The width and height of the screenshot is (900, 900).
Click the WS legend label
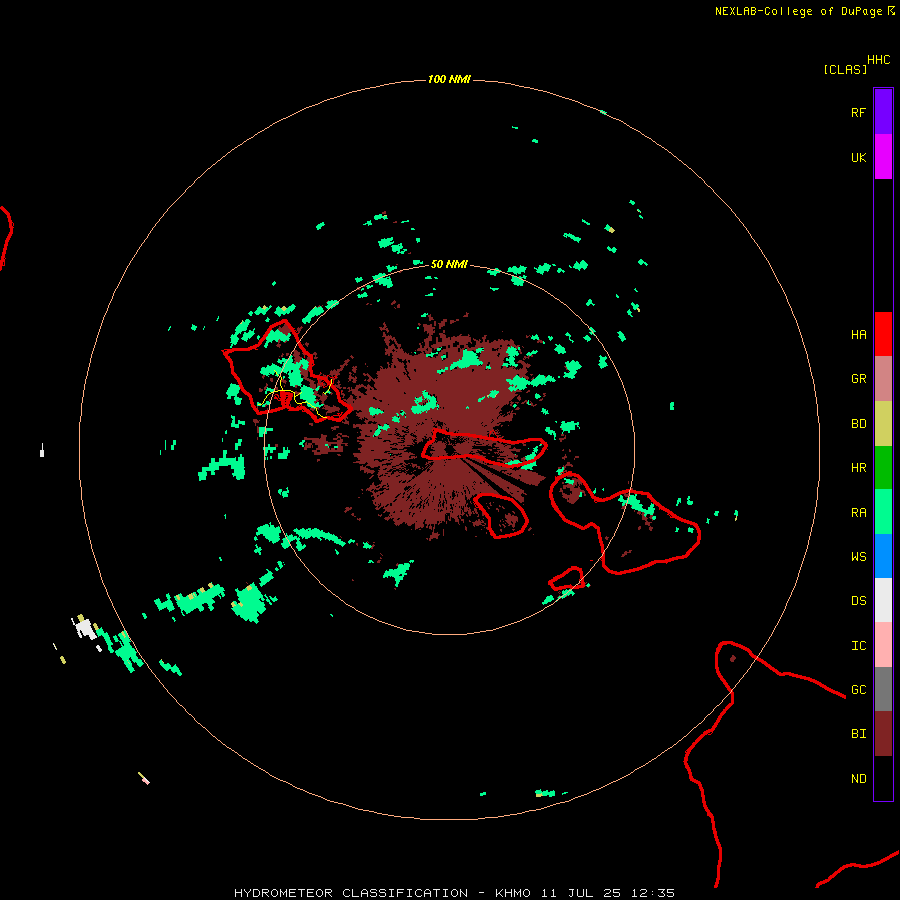tap(858, 556)
